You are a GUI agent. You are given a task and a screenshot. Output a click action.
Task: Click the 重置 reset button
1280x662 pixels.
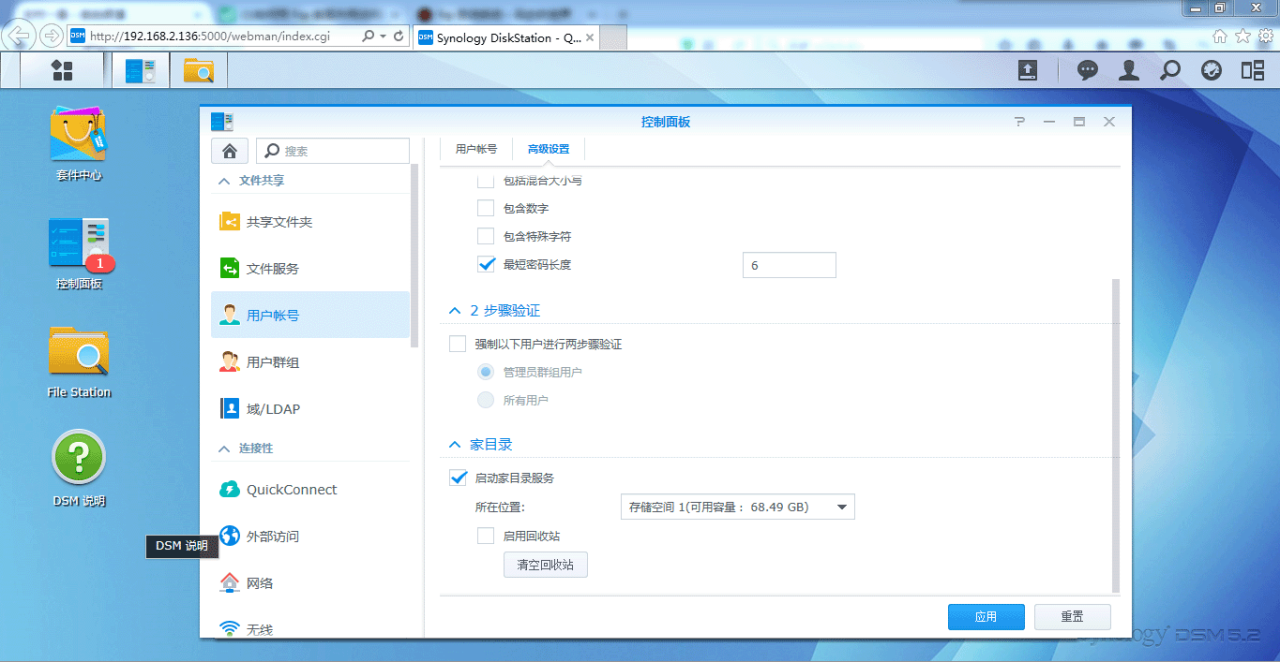(1072, 617)
